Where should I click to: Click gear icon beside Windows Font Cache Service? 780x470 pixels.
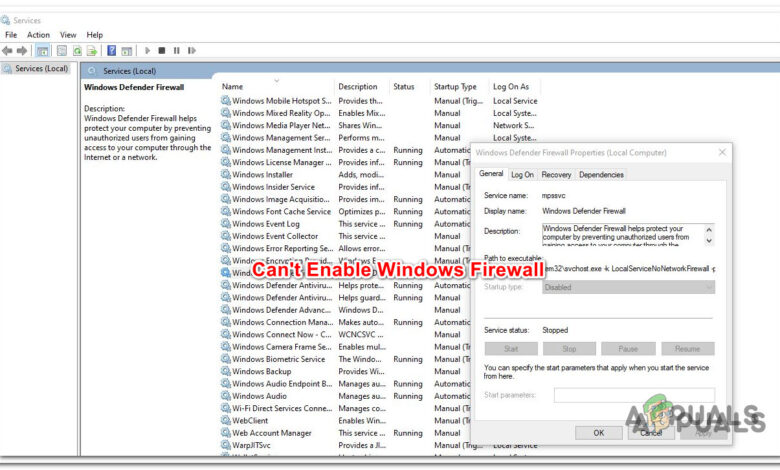(x=226, y=211)
